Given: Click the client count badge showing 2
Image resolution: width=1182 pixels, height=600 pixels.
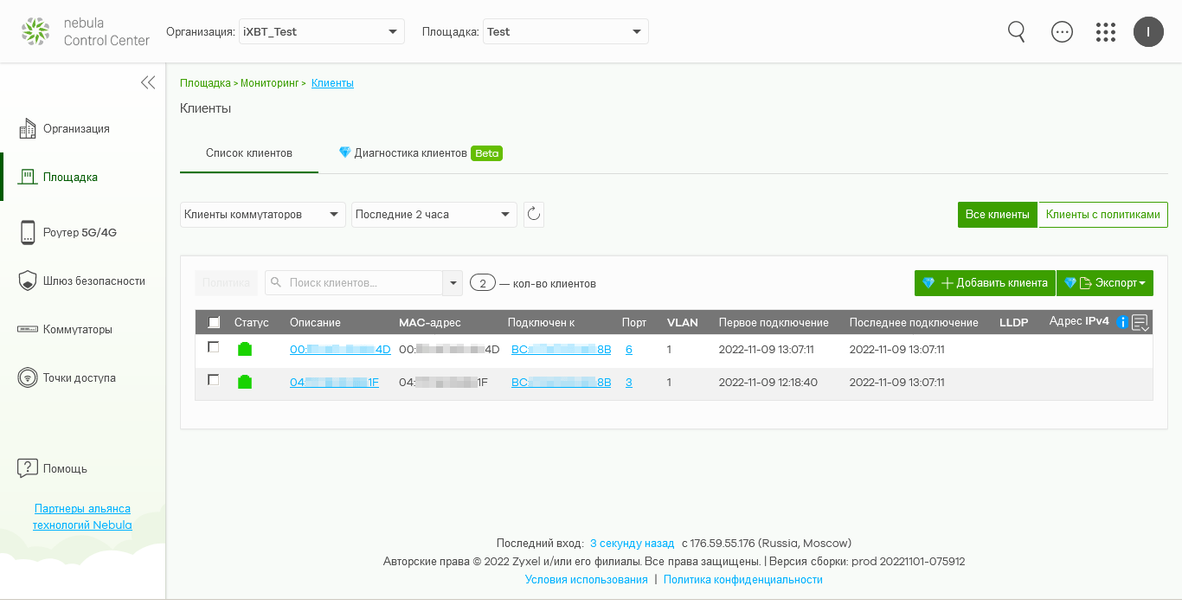Looking at the screenshot, I should pyautogui.click(x=482, y=283).
